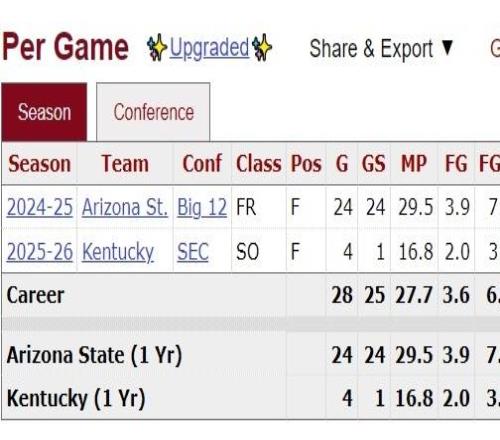Image resolution: width=500 pixels, height=440 pixels.
Task: Open the Arizona St. team link
Action: coord(125,207)
